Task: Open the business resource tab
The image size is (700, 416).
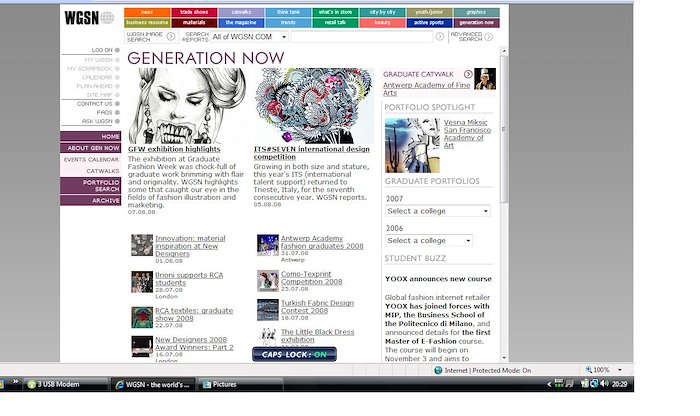Action: click(147, 22)
